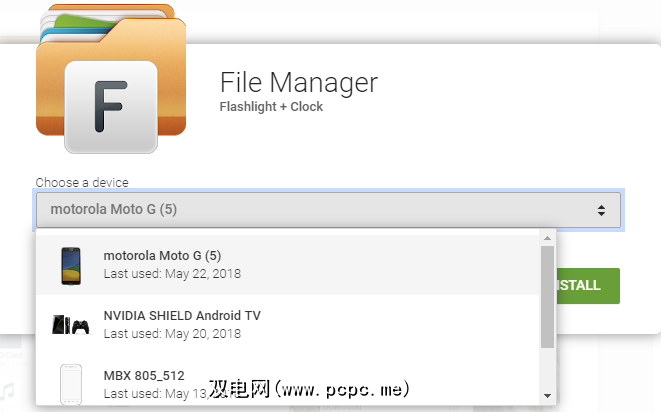
Task: Click the motorola phone thumbnail icon
Action: (69, 264)
